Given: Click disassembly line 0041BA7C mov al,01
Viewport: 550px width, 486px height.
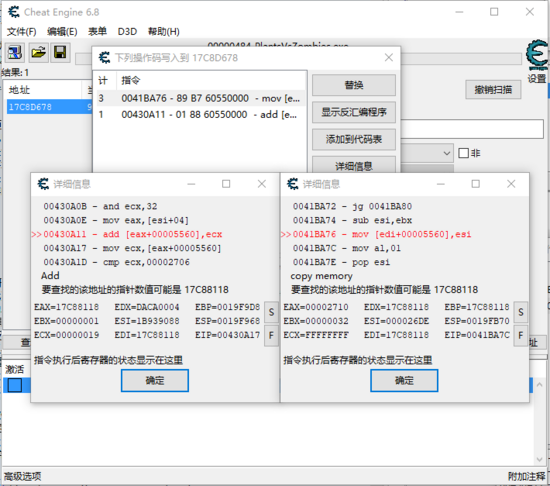Looking at the screenshot, I should pyautogui.click(x=347, y=248).
